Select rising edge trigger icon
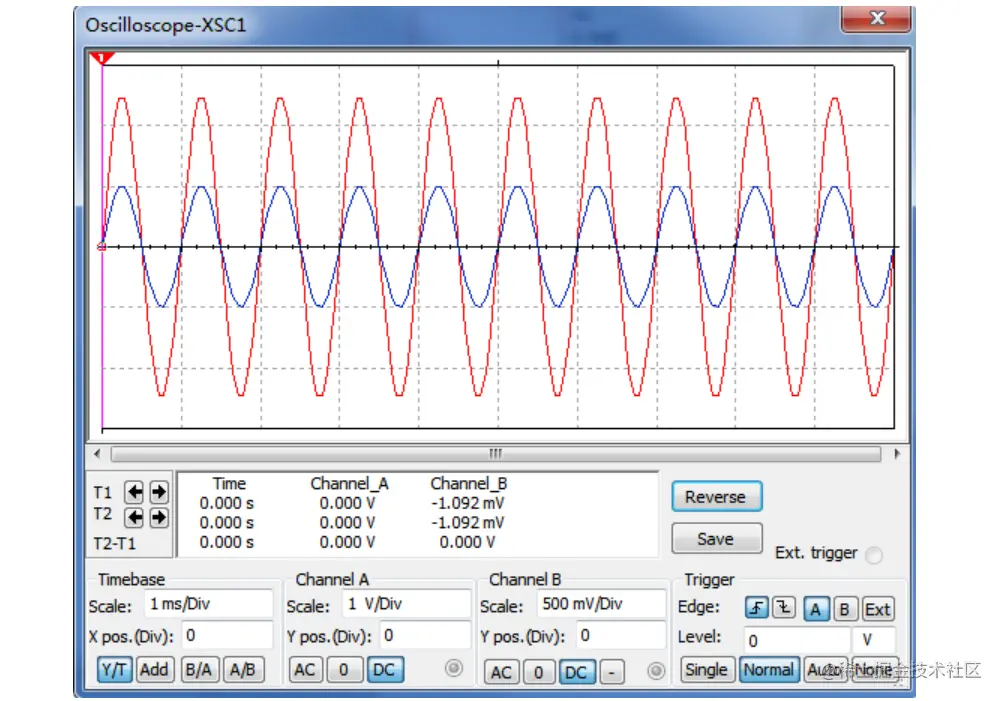This screenshot has width=1002, height=701. (x=757, y=608)
